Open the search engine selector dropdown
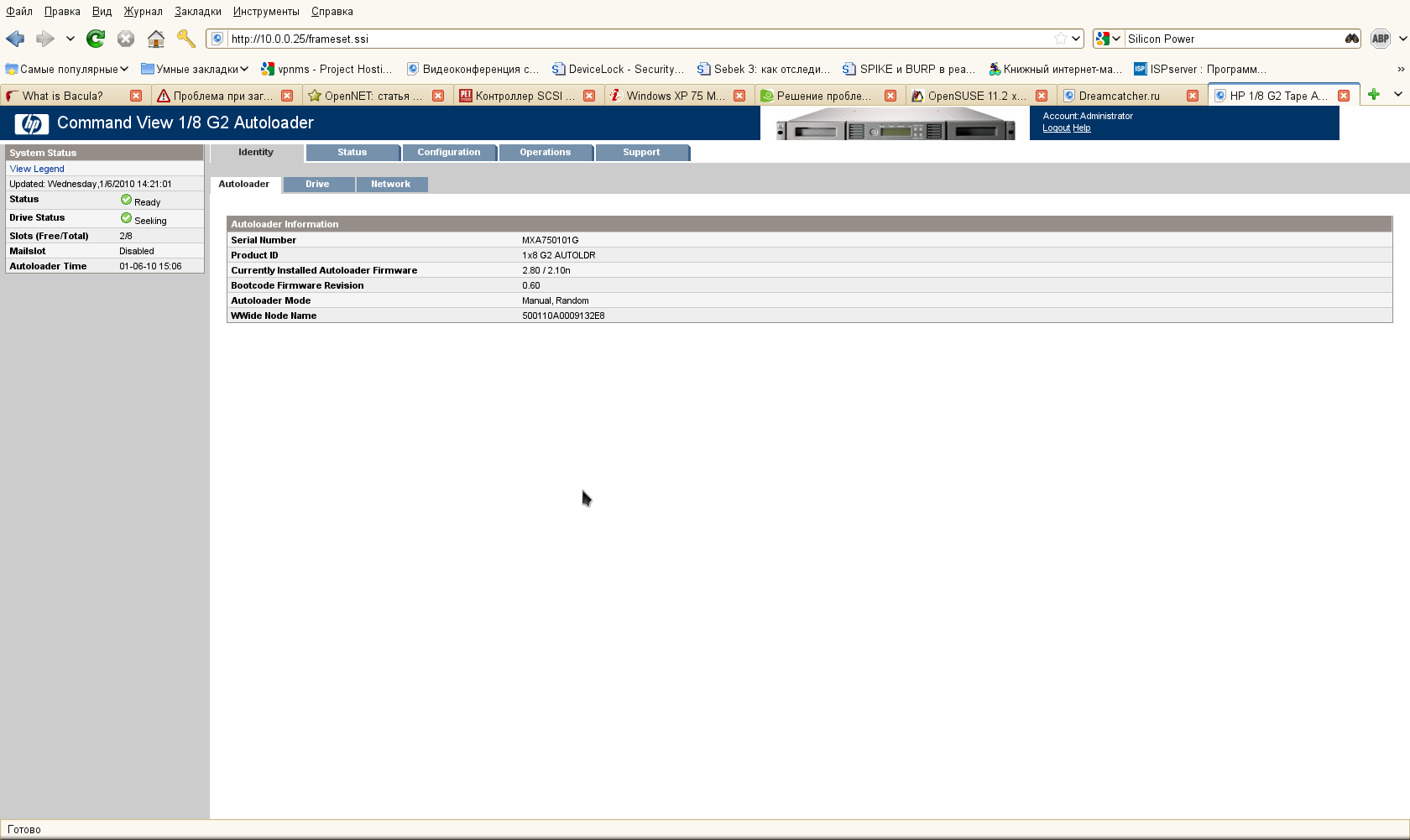The image size is (1410, 840). pos(1108,39)
